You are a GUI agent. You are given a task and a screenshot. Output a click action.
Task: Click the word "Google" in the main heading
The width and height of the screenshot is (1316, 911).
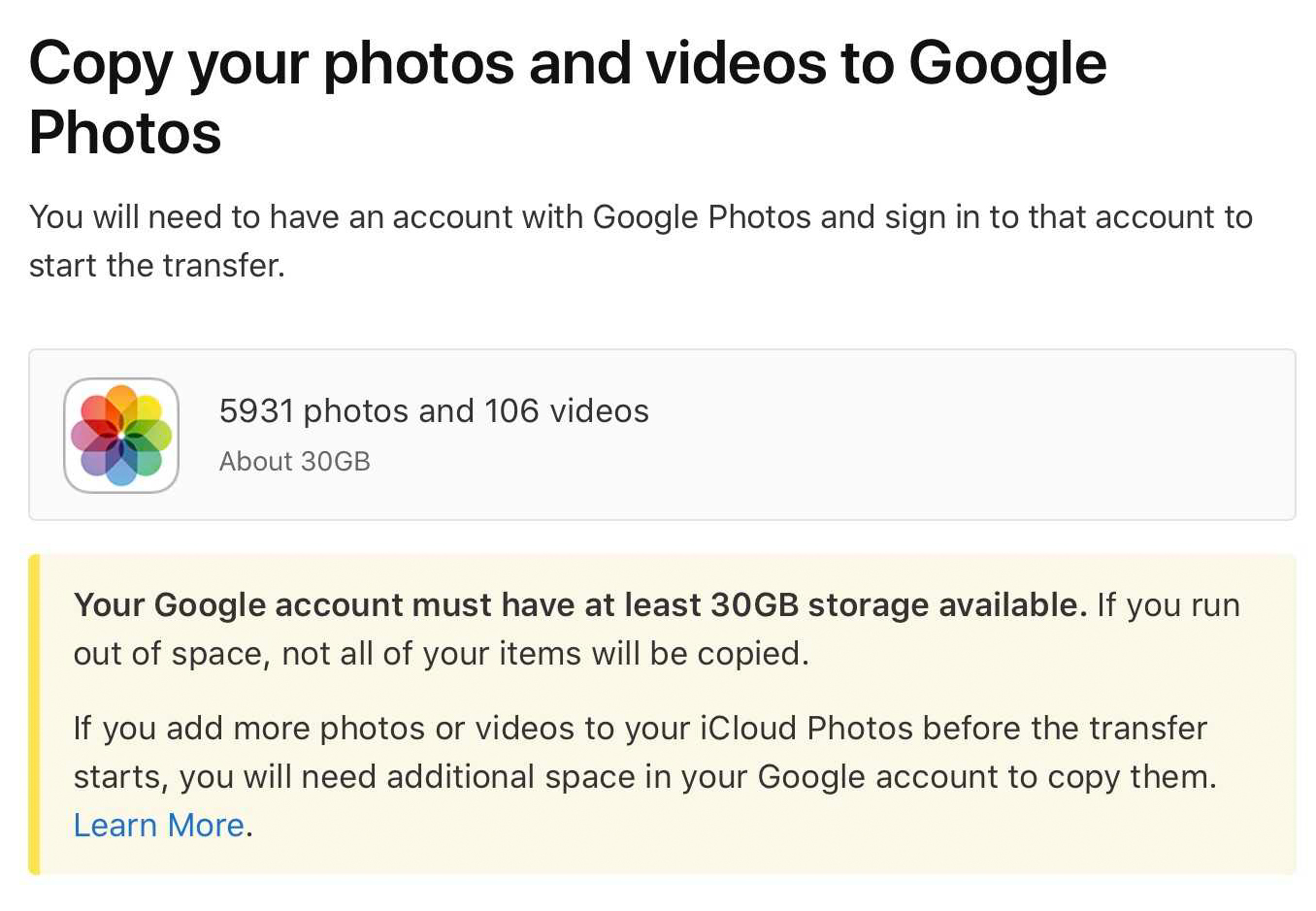click(x=1007, y=64)
